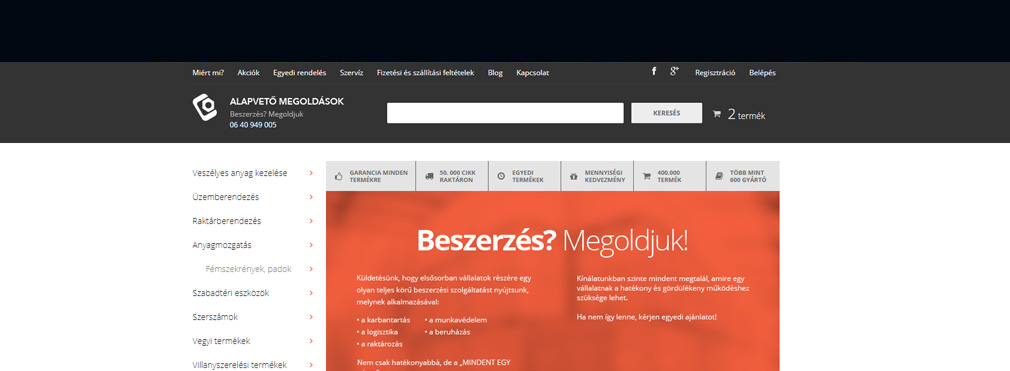Click the search input field
This screenshot has height=371, width=1010.
coord(505,113)
